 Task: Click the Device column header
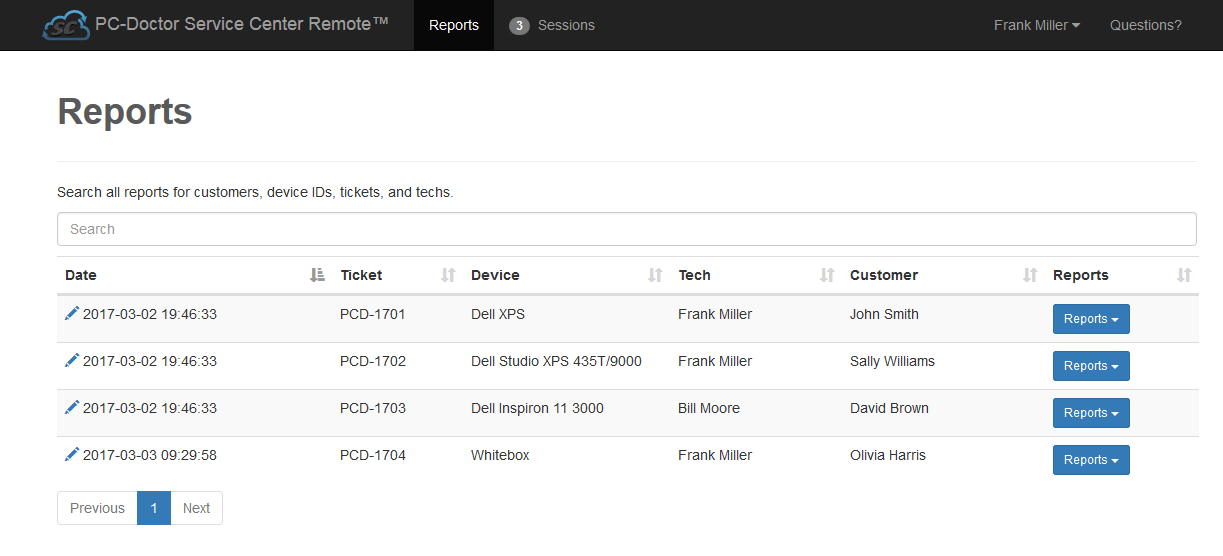pos(566,275)
